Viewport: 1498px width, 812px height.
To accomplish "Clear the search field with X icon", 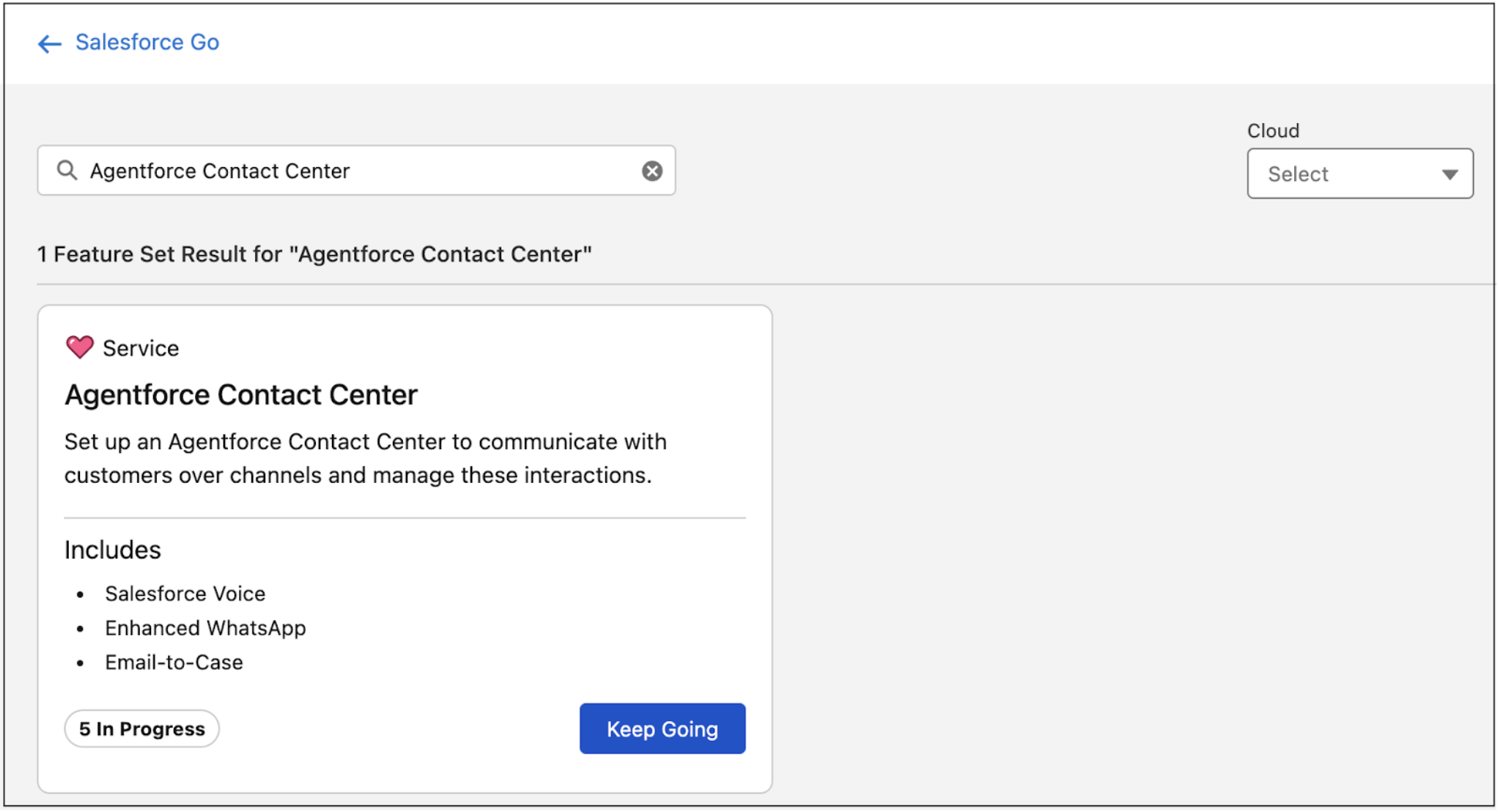I will pyautogui.click(x=652, y=171).
